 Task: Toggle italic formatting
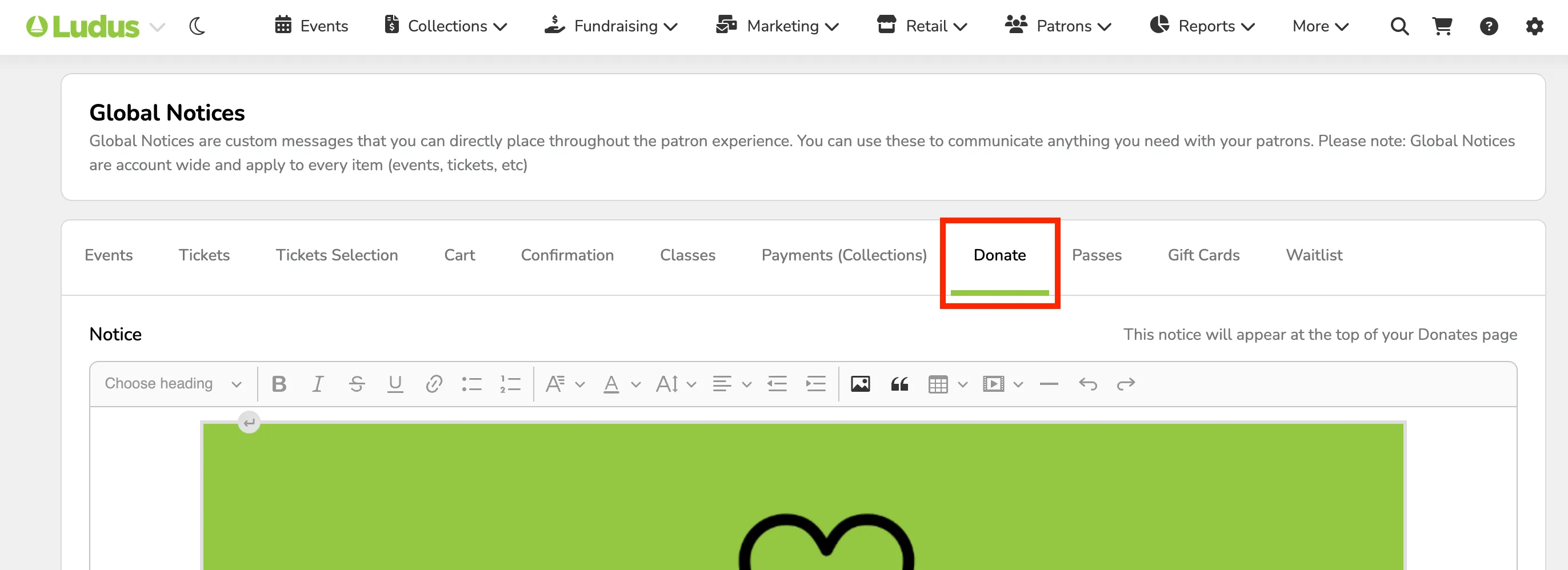(318, 384)
